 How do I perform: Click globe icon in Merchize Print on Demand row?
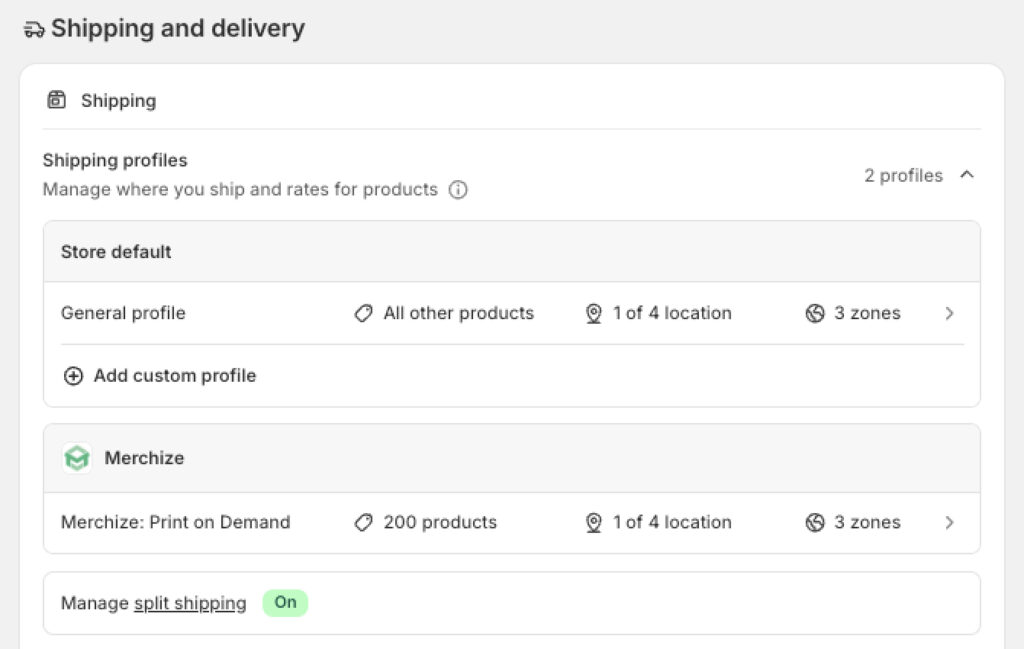(815, 522)
